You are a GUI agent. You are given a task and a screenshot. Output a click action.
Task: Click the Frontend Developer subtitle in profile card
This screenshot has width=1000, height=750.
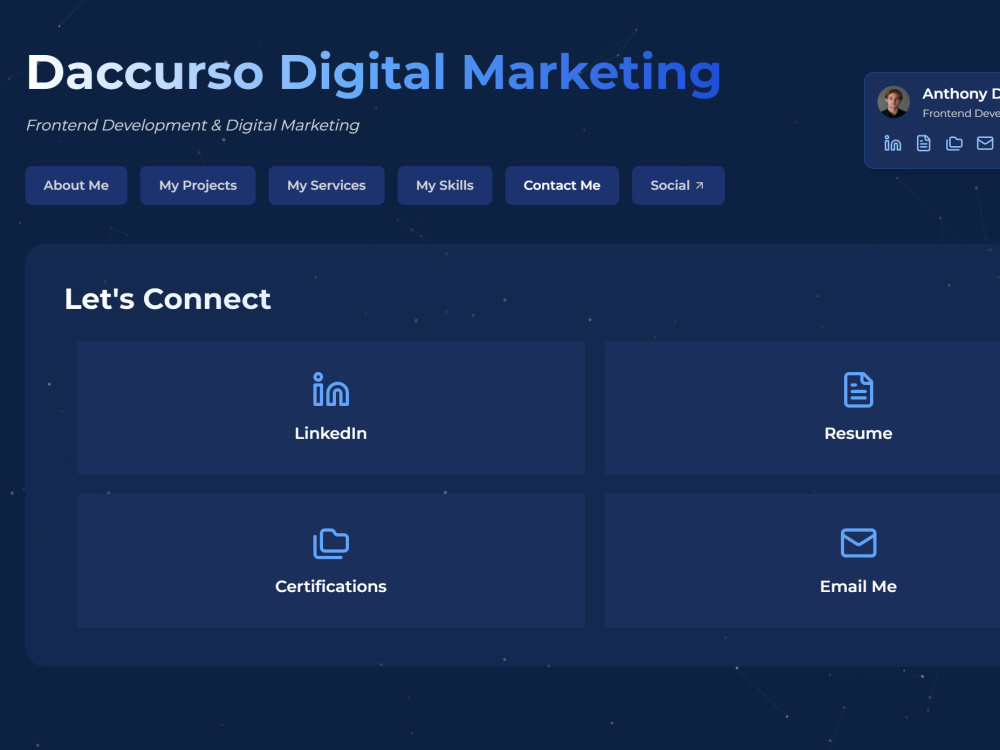[x=960, y=114]
